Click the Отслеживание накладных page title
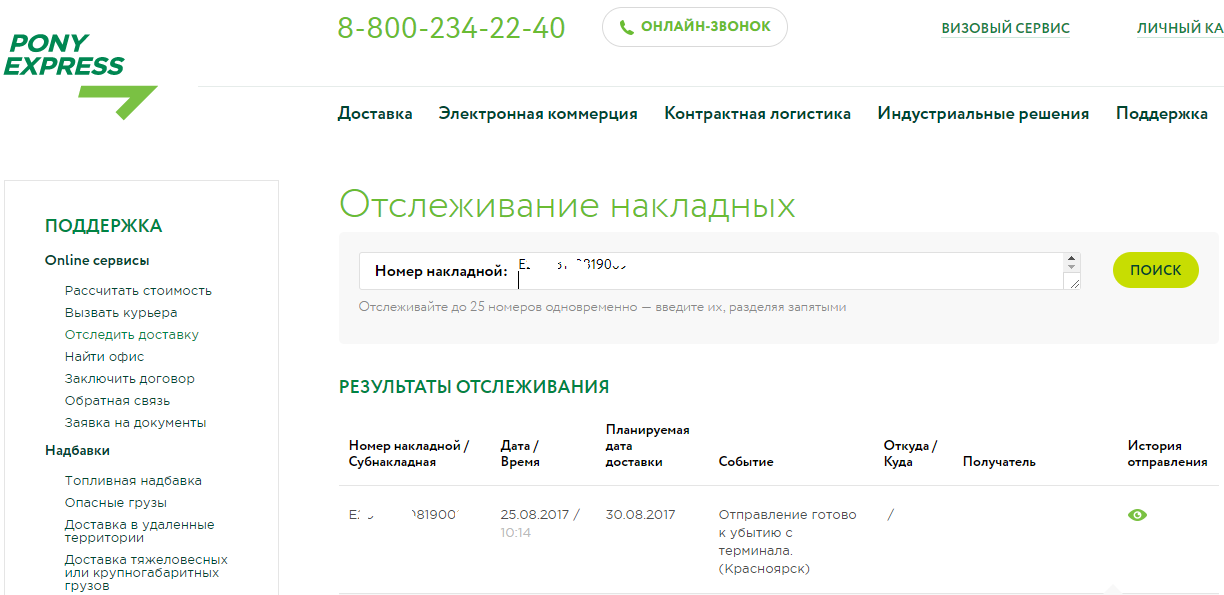Viewport: 1224px width, 595px height. [567, 205]
